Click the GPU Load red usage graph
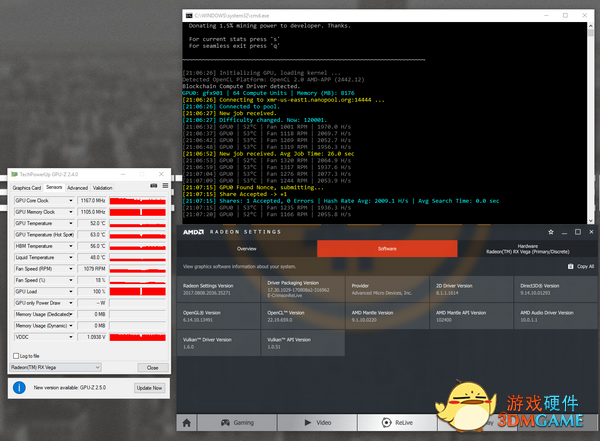Screen dimensions: 600x441 [138, 292]
